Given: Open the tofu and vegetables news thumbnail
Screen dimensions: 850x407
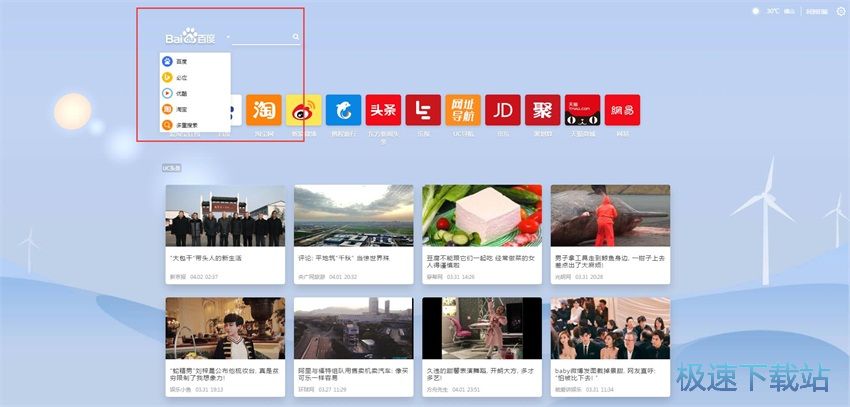Looking at the screenshot, I should click(x=482, y=216).
